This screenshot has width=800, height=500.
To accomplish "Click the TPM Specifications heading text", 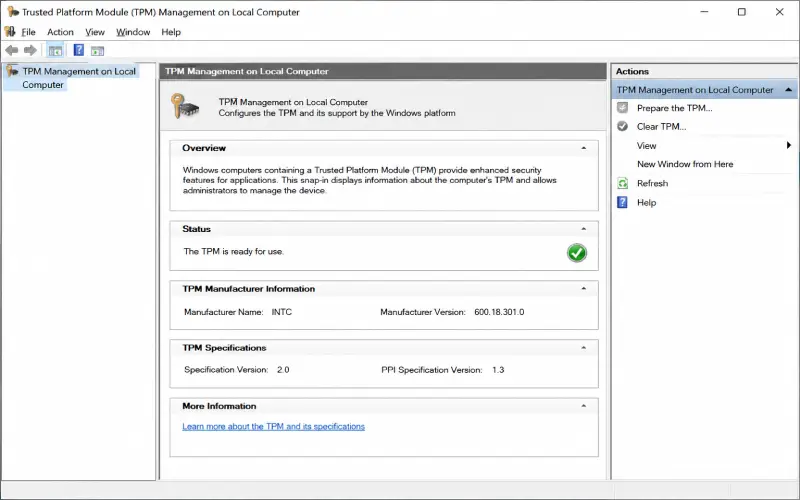I will point(224,347).
